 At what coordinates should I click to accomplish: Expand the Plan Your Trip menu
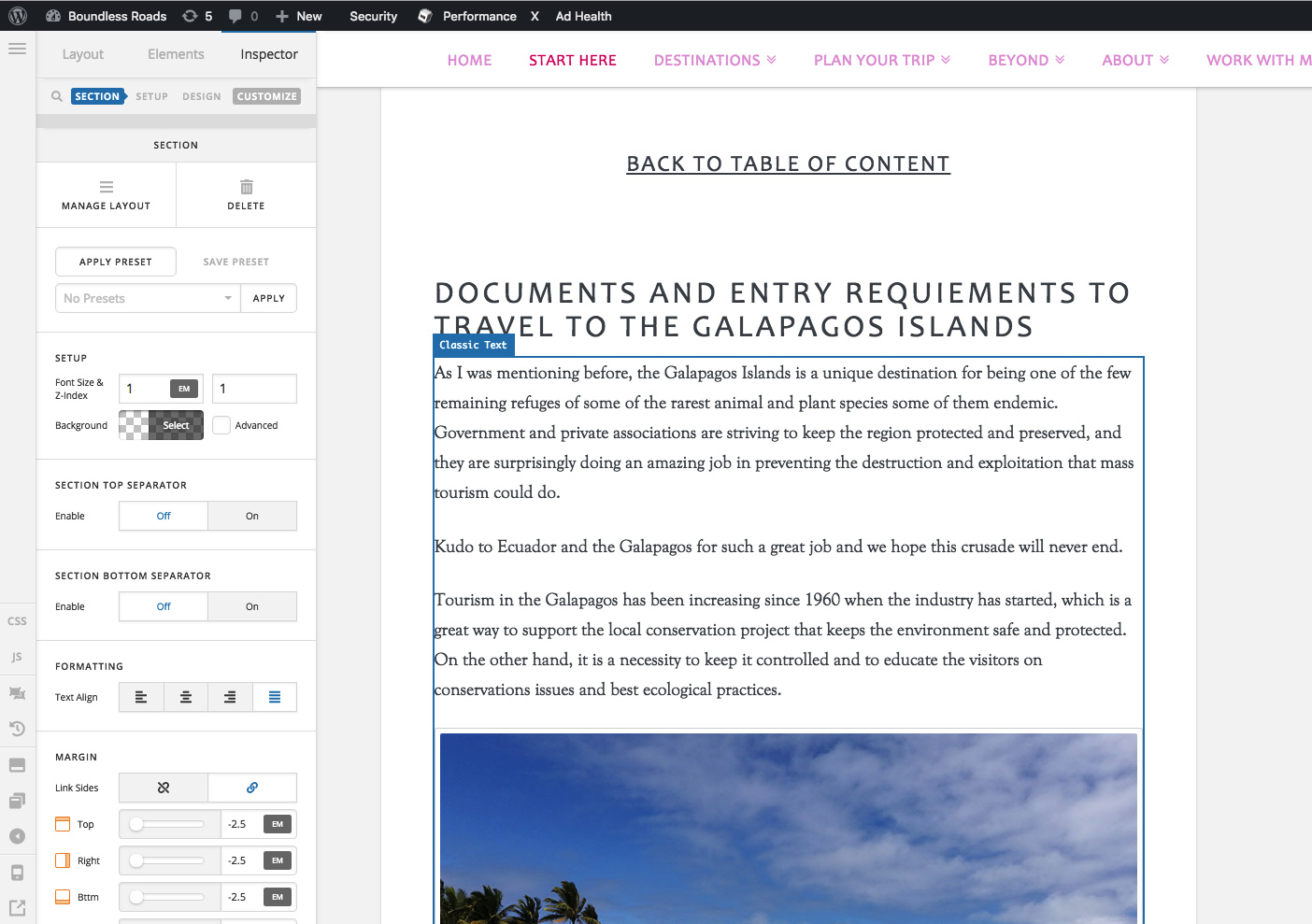[881, 60]
